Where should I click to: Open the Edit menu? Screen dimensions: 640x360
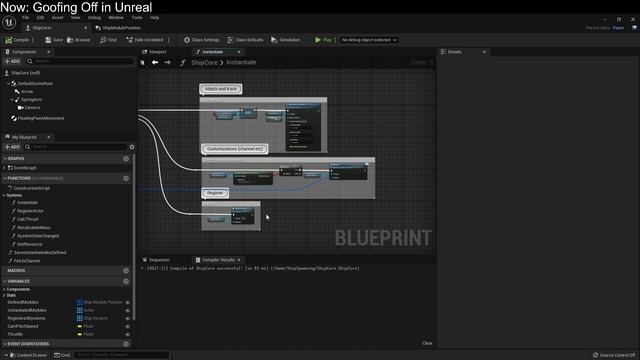click(40, 18)
